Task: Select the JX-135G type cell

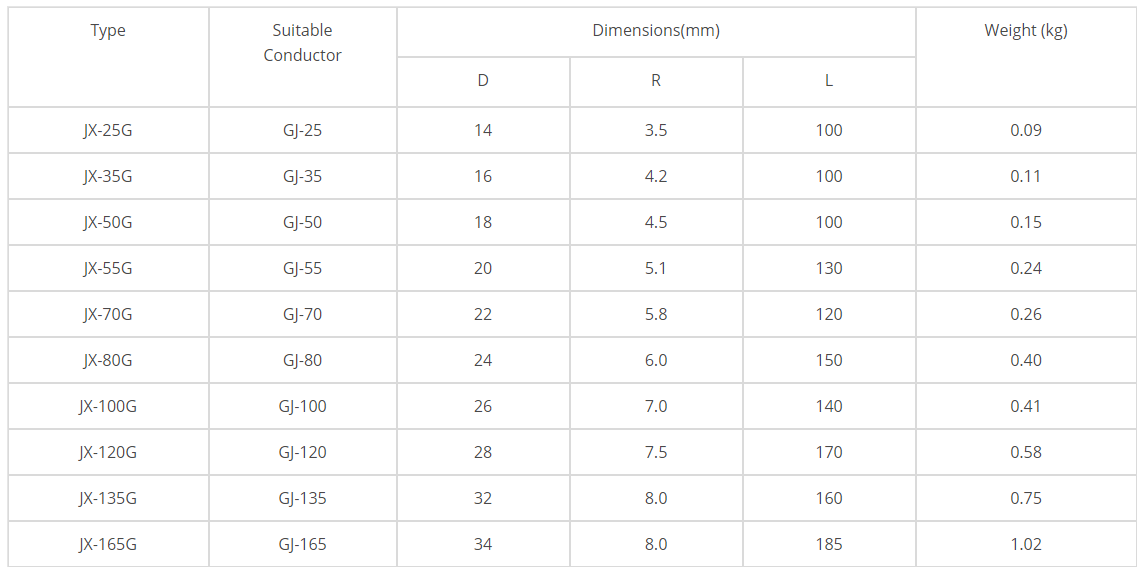Action: 108,499
